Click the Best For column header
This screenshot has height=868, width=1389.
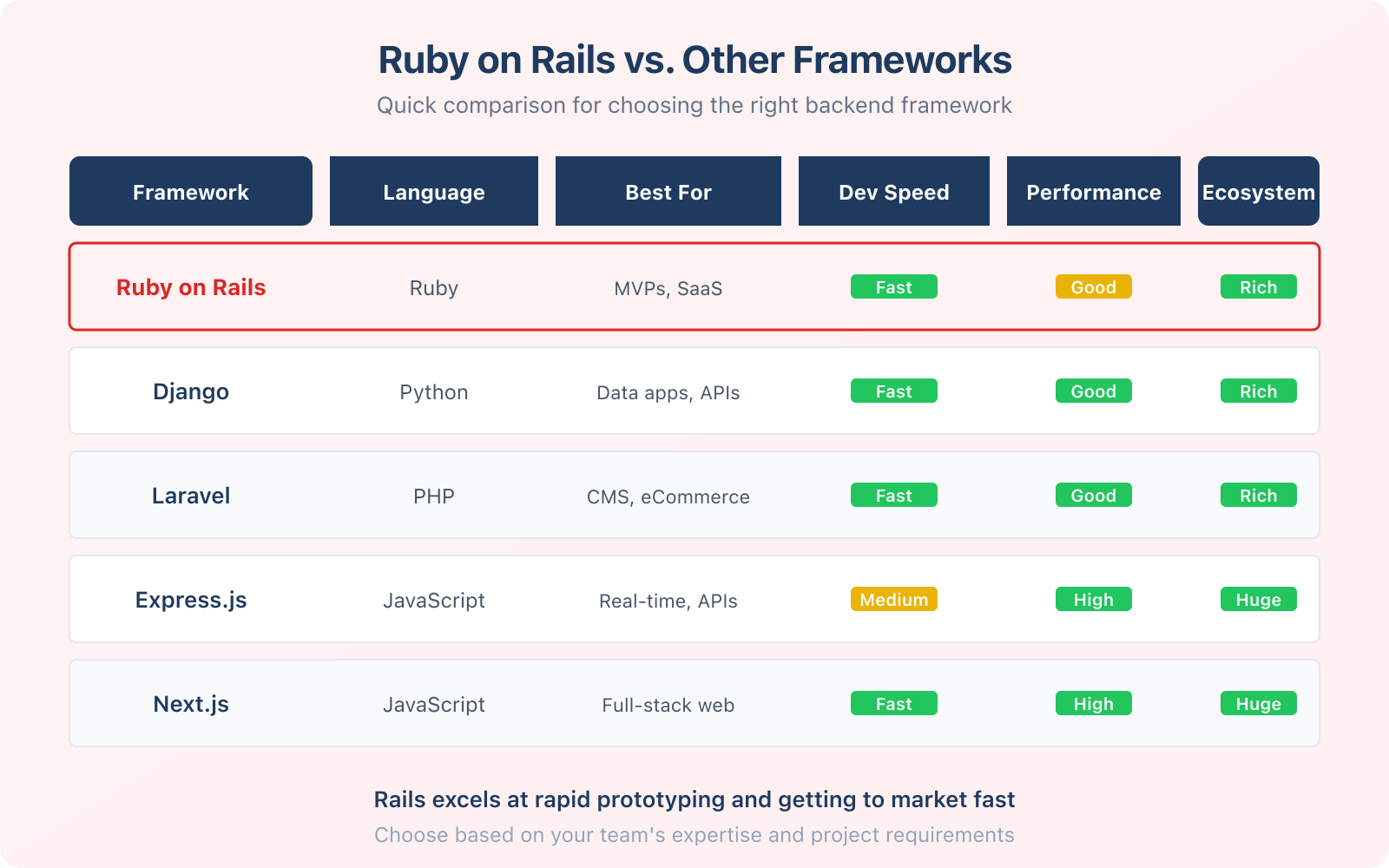click(668, 191)
